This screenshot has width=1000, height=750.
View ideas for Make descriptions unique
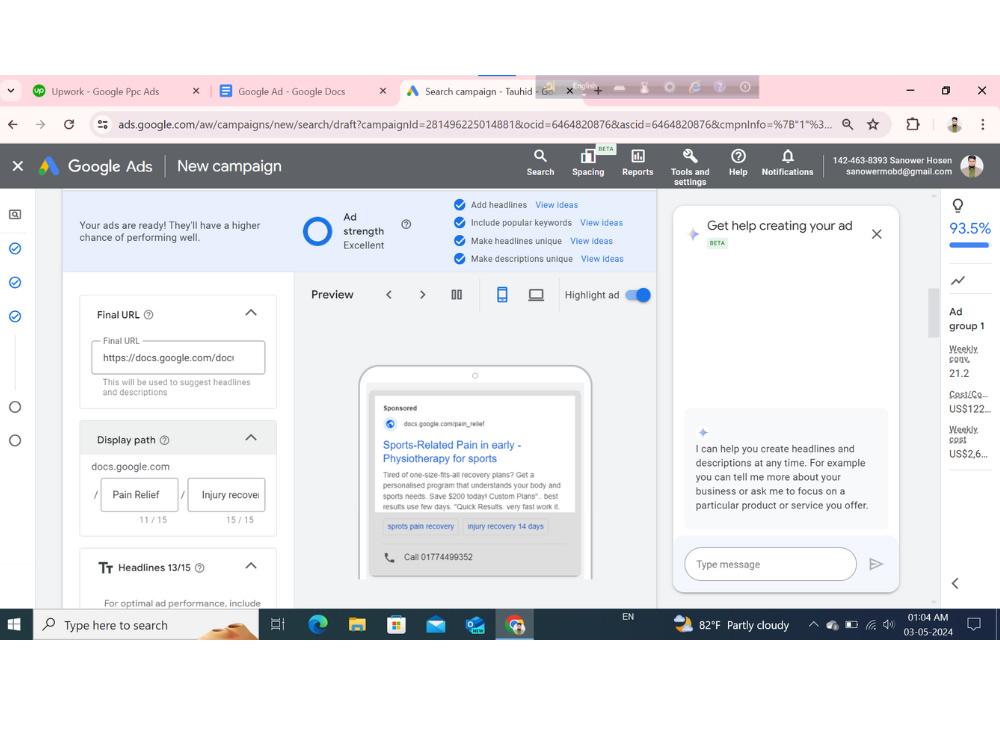click(602, 259)
